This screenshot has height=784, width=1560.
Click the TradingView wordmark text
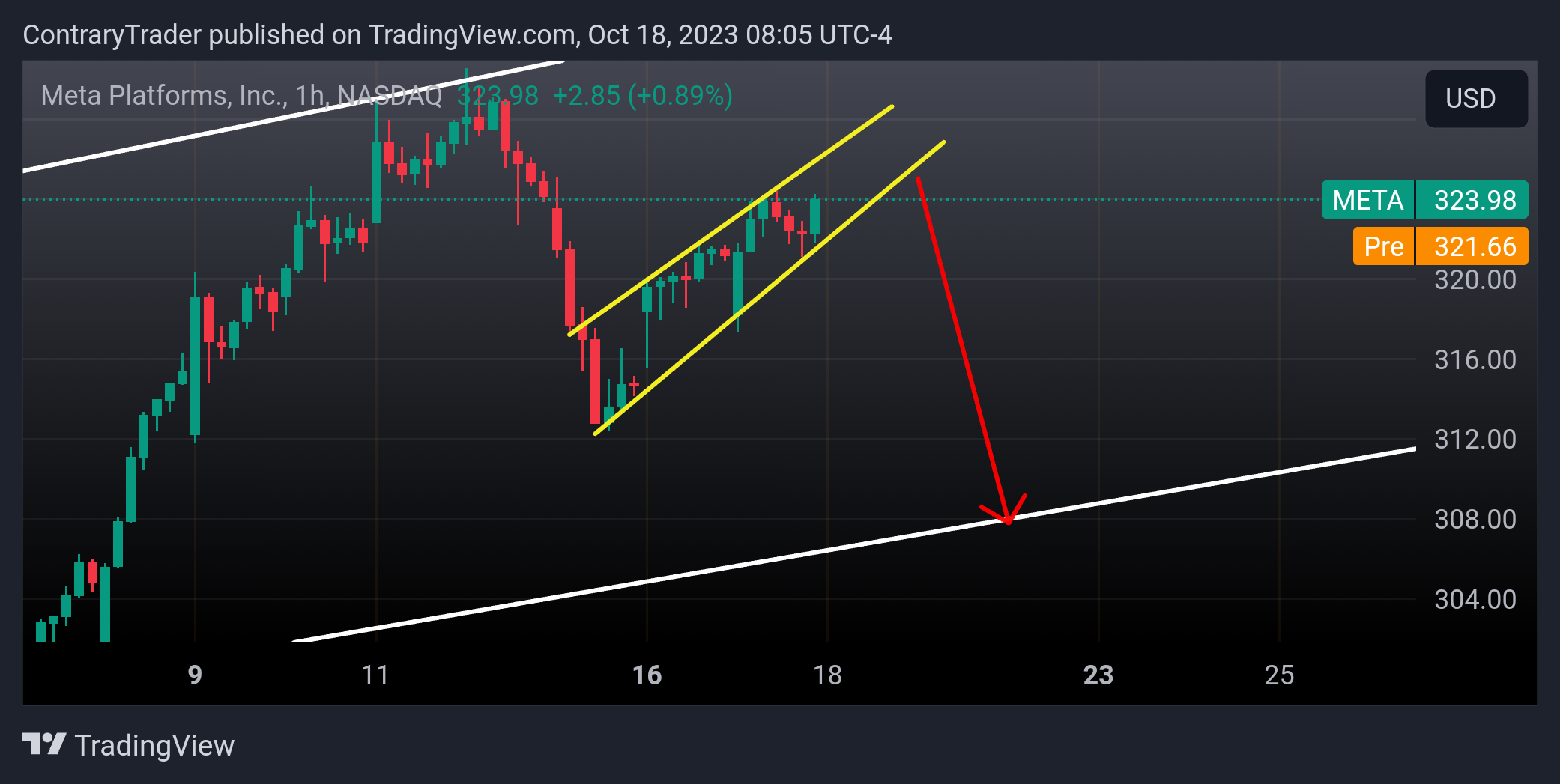click(x=154, y=746)
